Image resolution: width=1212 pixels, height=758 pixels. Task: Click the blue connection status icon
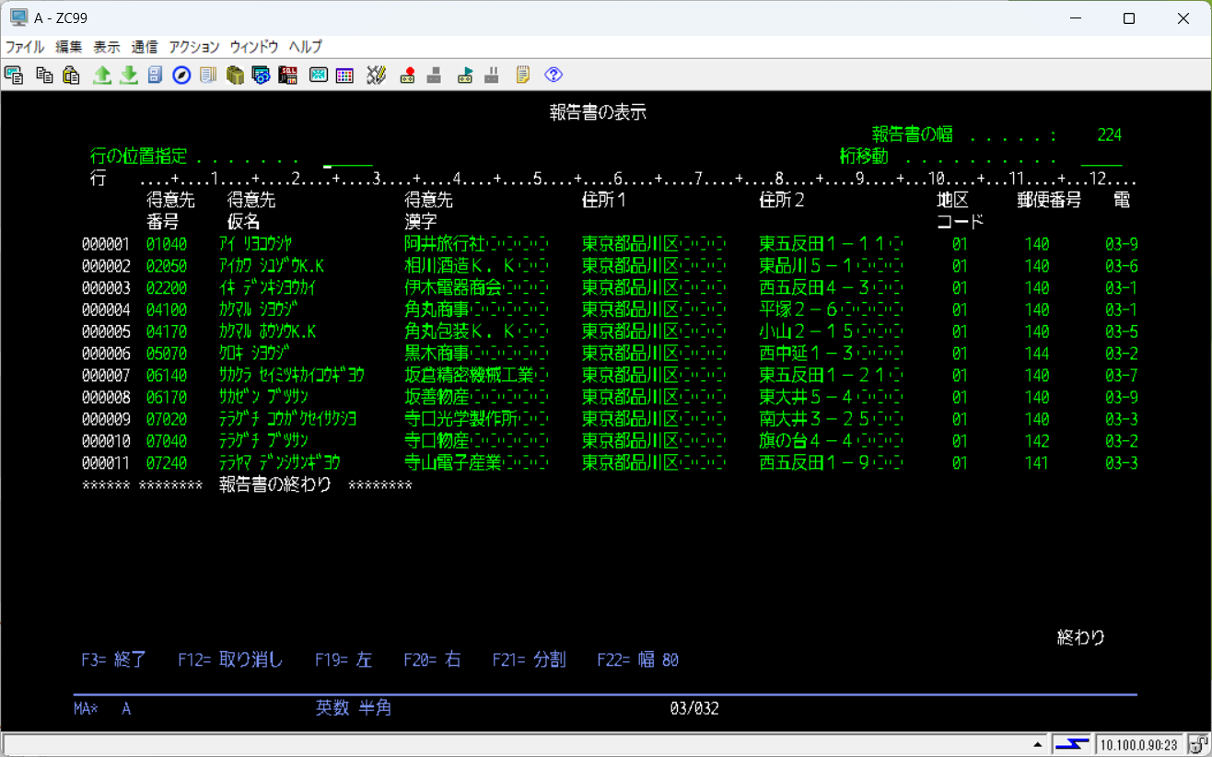coord(1072,744)
